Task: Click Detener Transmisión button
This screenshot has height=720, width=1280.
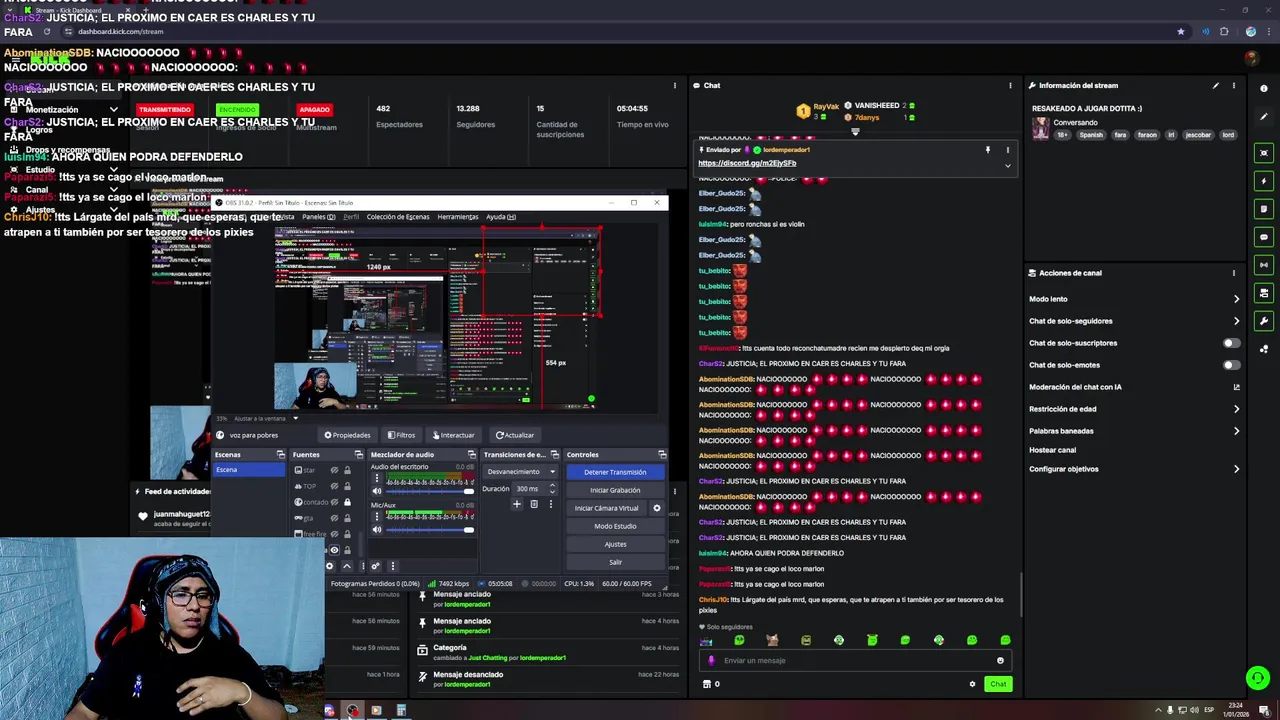Action: pyautogui.click(x=615, y=472)
